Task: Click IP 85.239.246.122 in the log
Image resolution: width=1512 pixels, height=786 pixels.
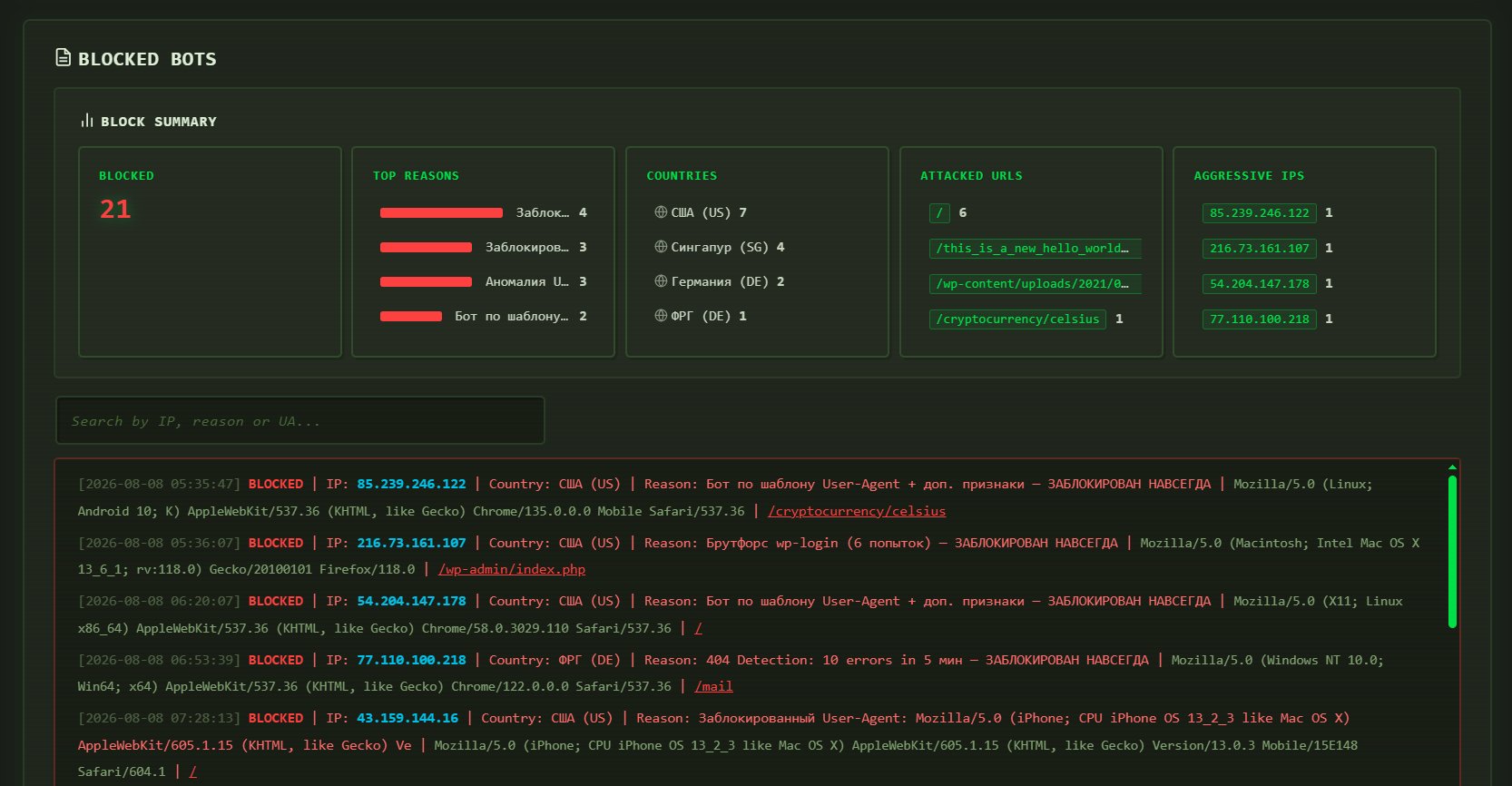Action: [411, 484]
